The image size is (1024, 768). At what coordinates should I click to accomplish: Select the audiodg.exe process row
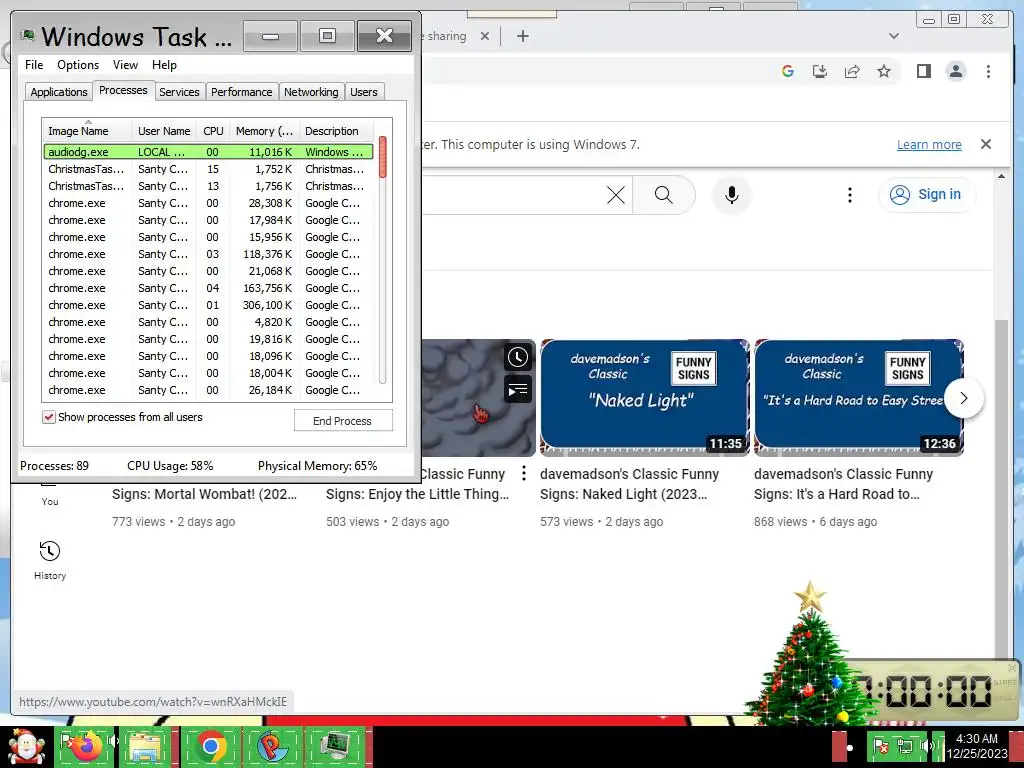[x=208, y=152]
